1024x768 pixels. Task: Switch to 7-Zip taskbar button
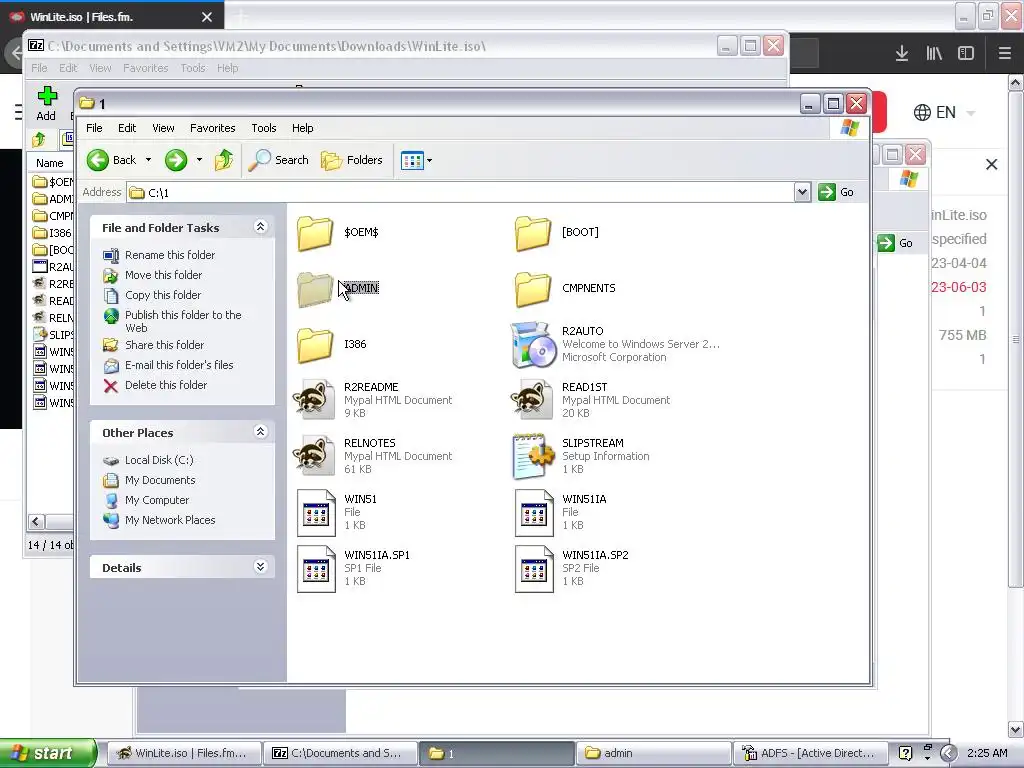point(340,753)
